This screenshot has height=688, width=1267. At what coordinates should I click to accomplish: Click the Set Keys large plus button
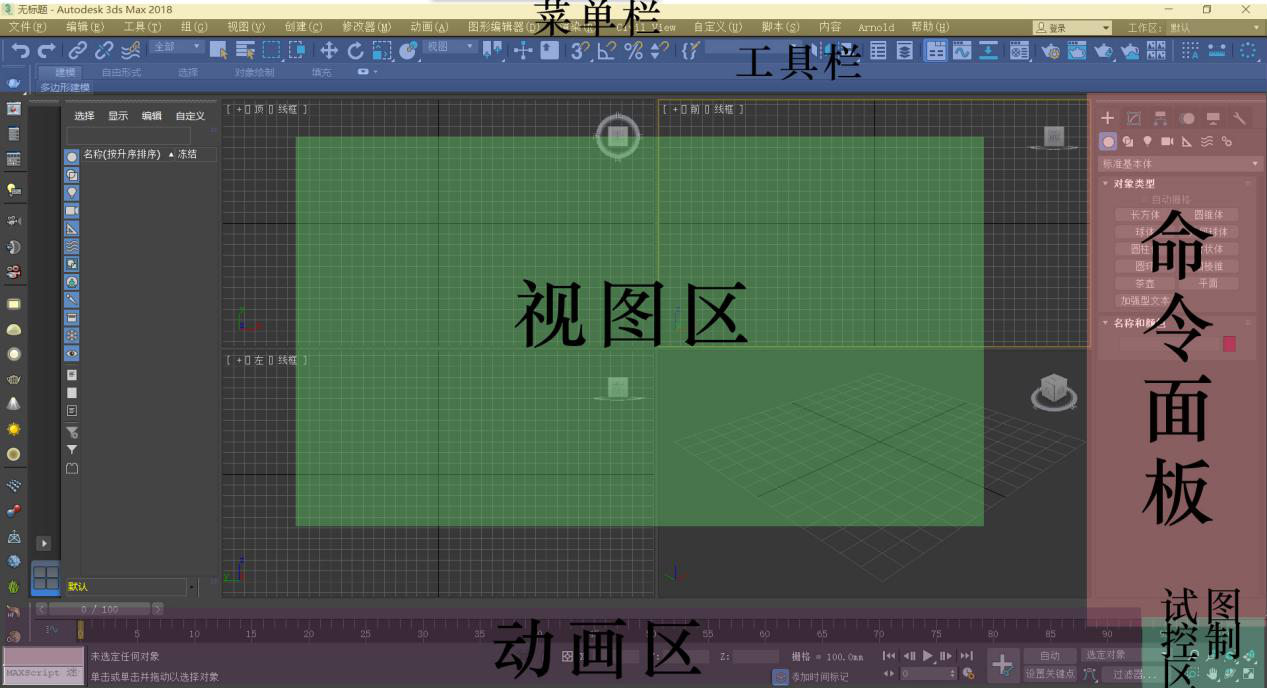(1002, 664)
